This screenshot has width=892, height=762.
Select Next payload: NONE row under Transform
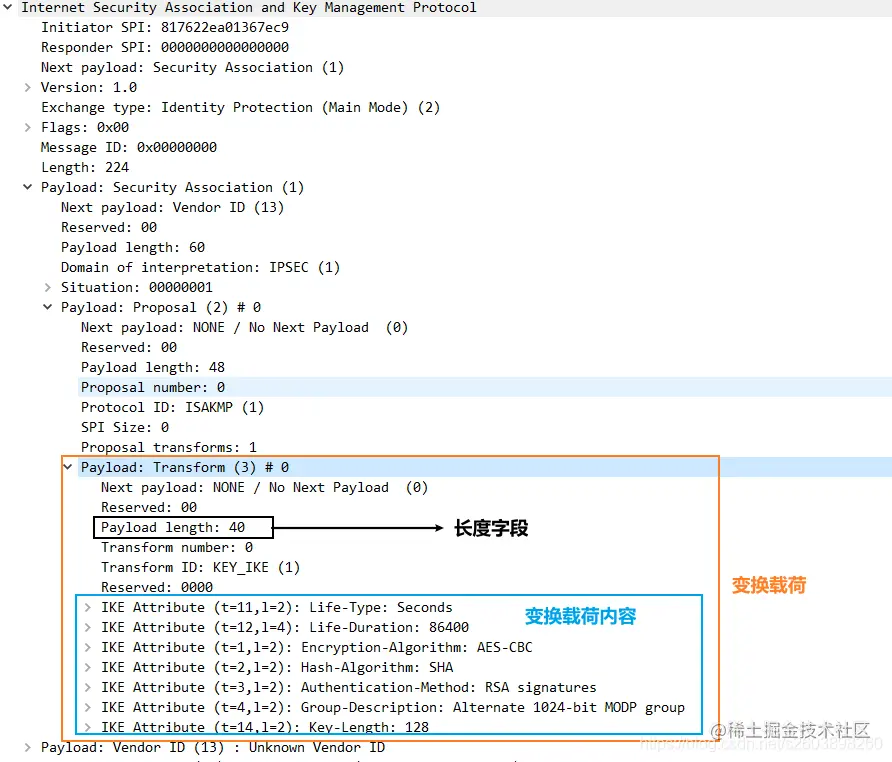(265, 487)
